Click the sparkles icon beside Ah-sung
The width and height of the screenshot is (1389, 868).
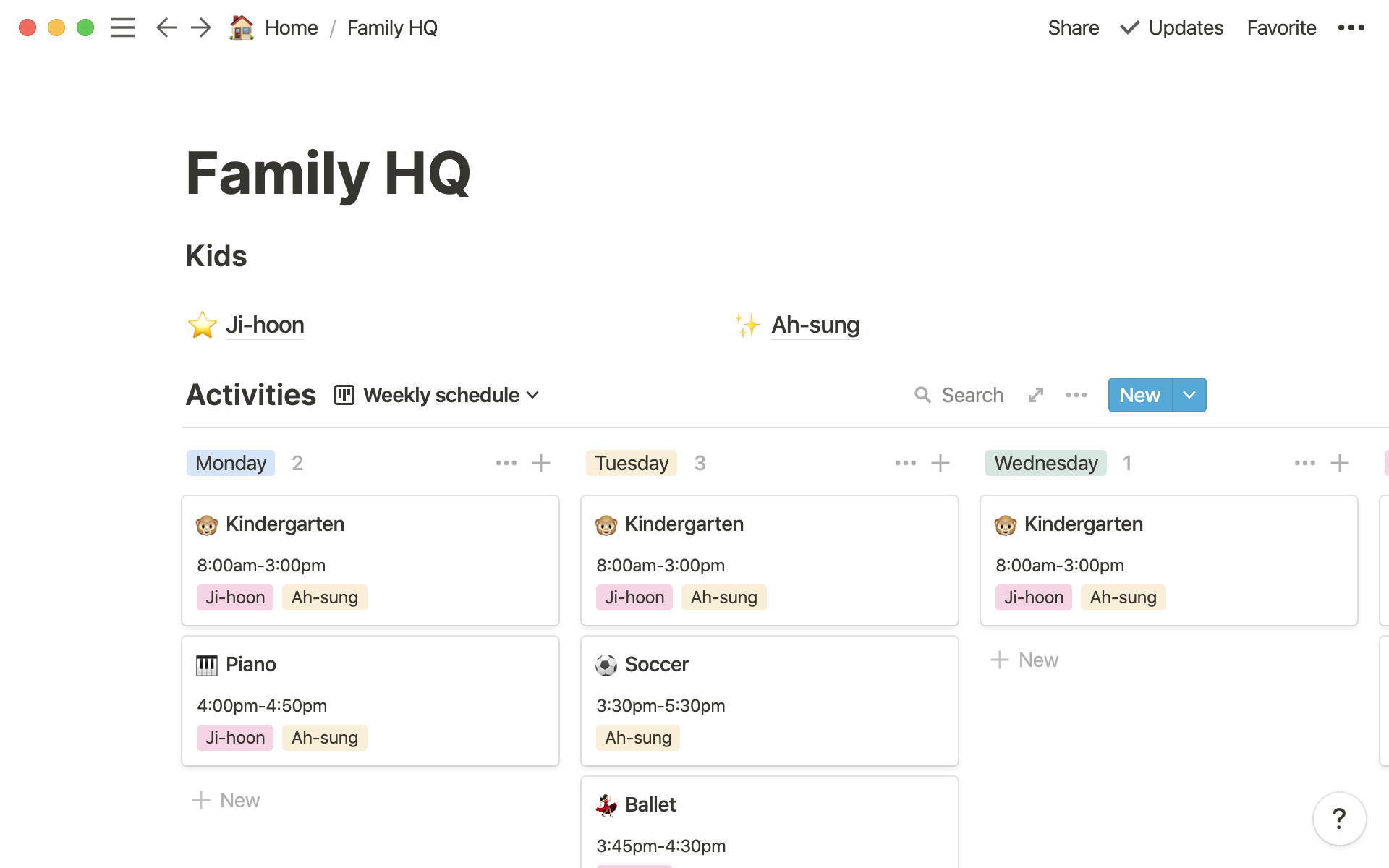pos(748,325)
